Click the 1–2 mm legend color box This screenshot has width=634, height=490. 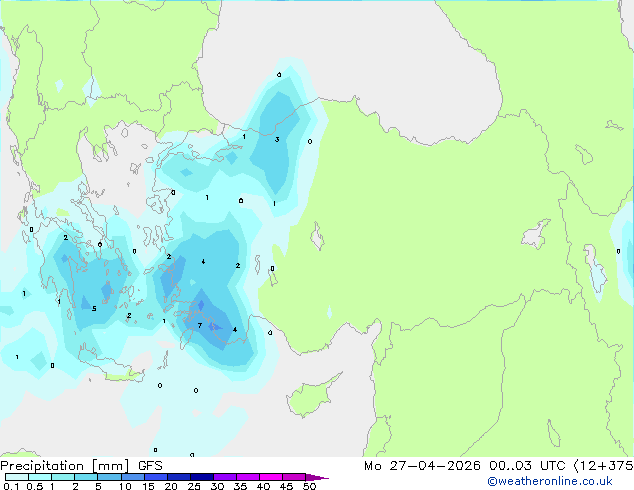tap(63, 477)
